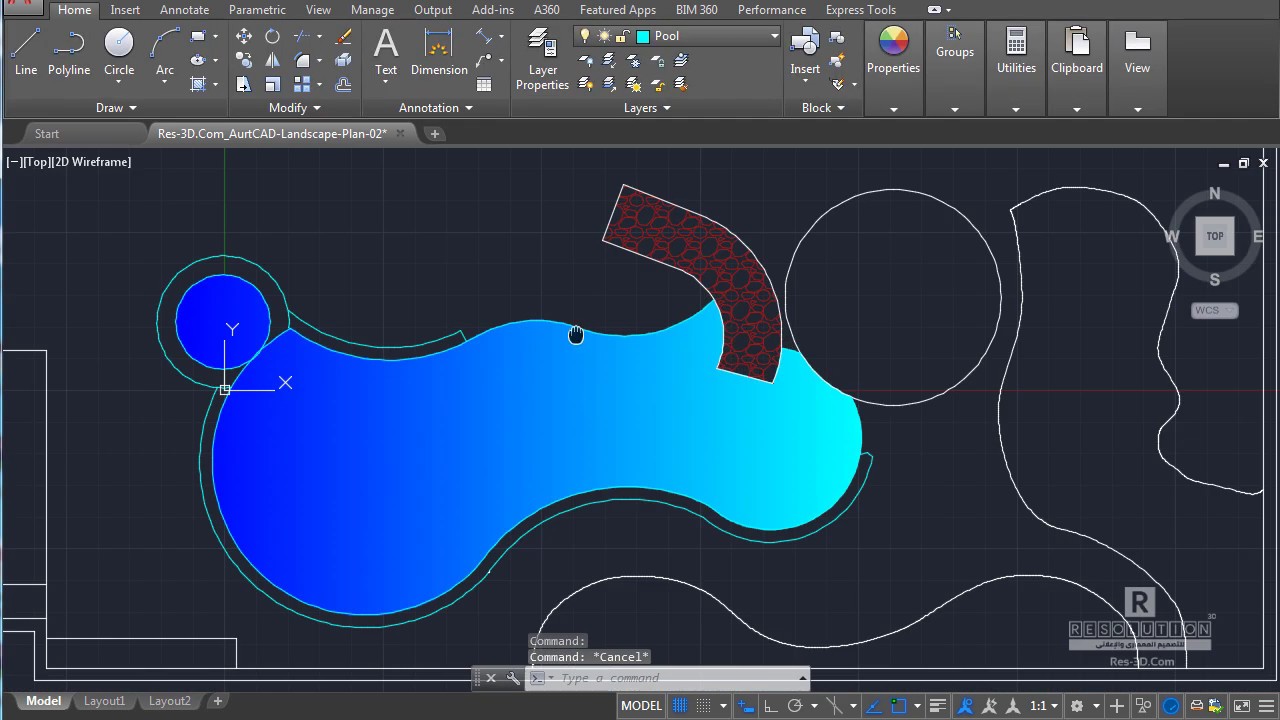Activate the Offset tool
The image size is (1280, 720).
pos(343,84)
